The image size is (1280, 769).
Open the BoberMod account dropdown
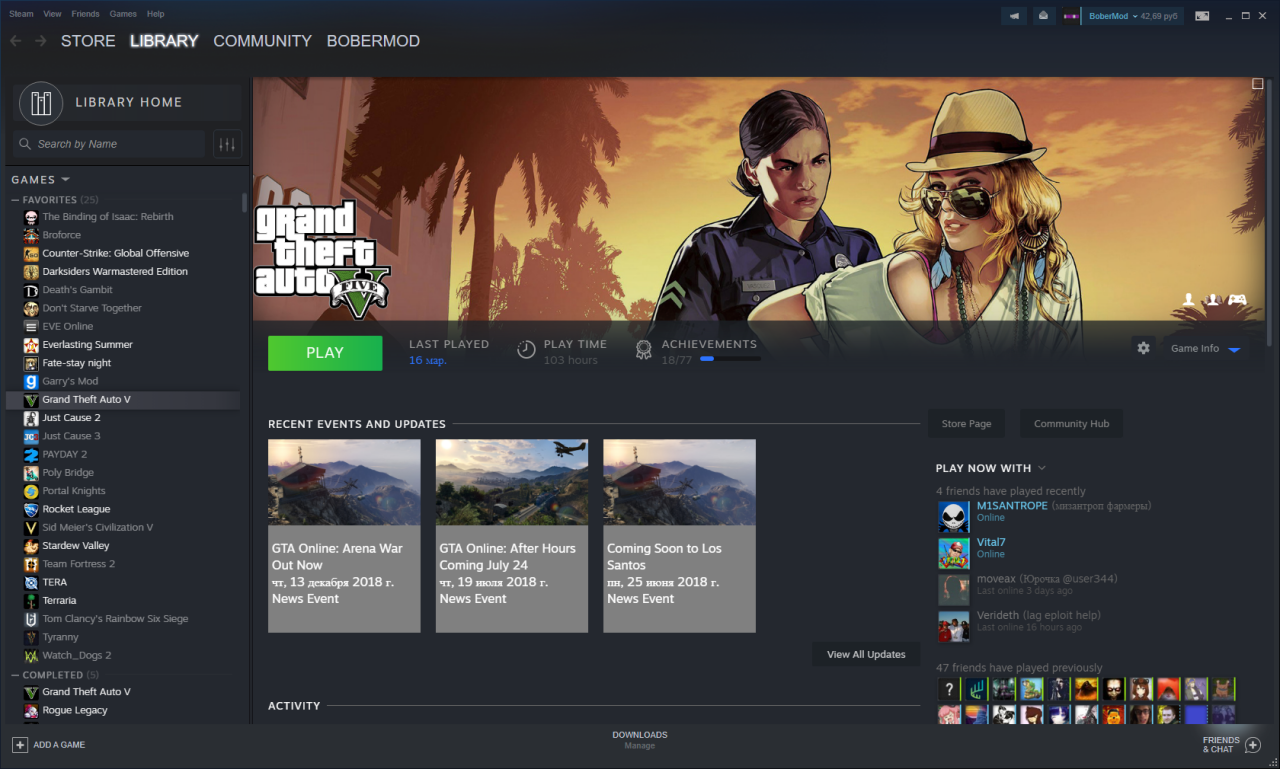[x=1135, y=16]
